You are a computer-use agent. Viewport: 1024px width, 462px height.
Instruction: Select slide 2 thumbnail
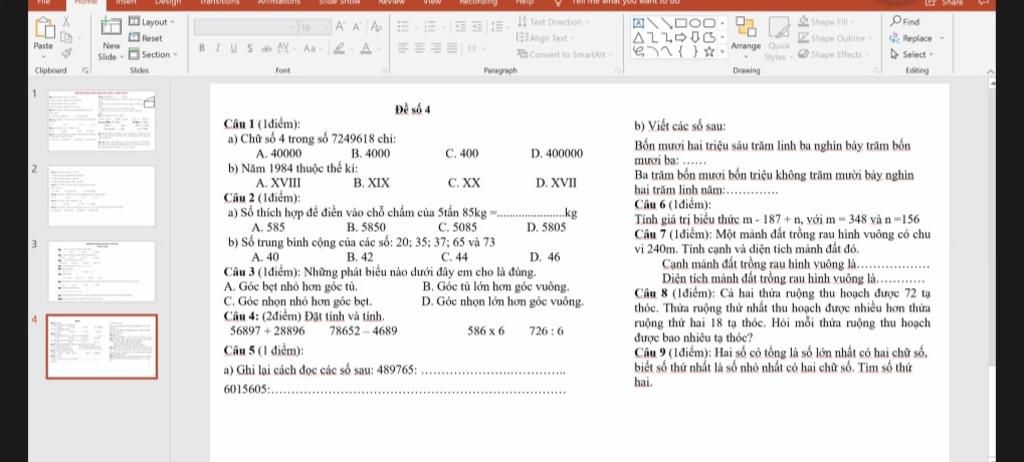coord(102,196)
